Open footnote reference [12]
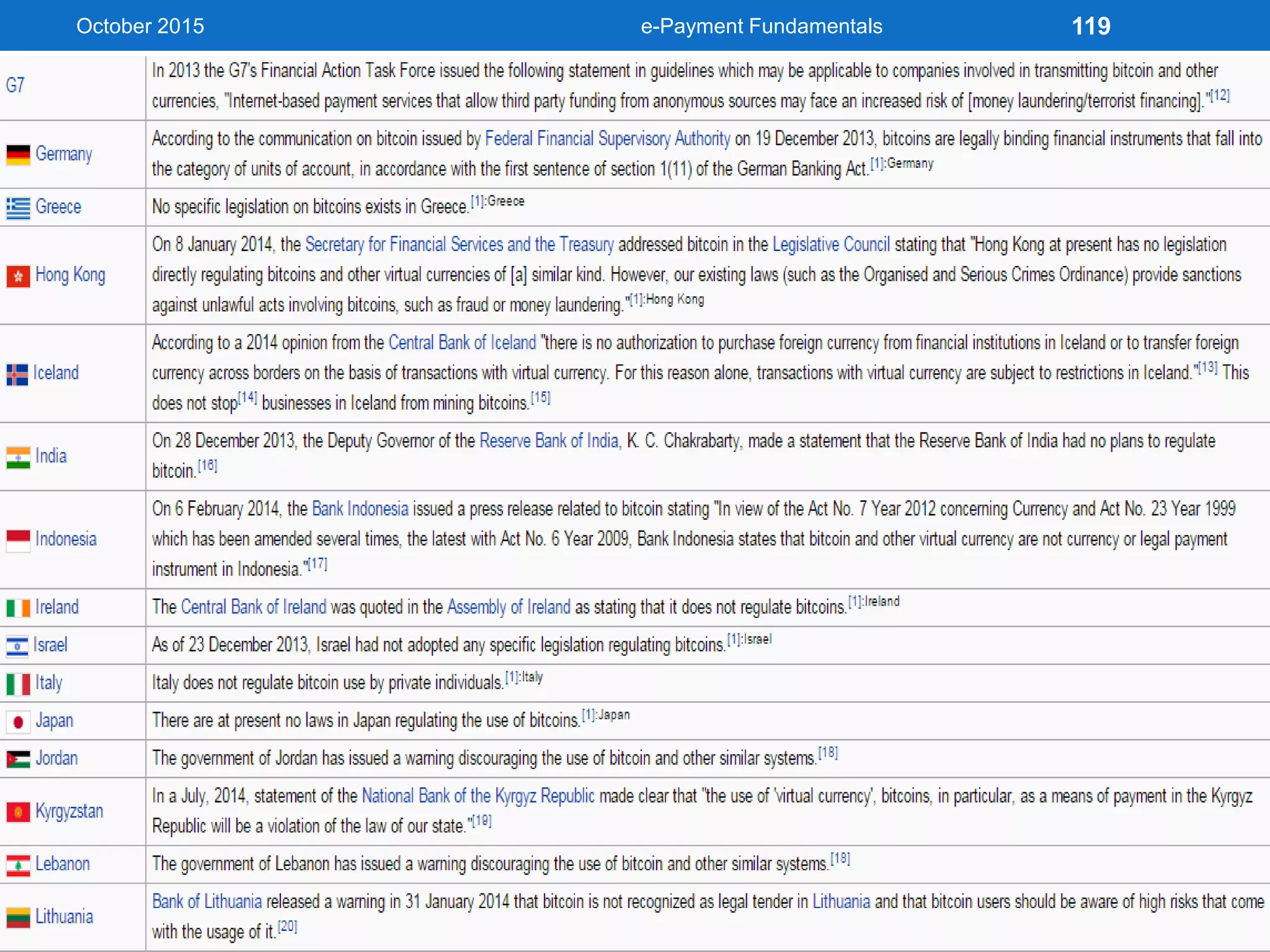This screenshot has width=1270, height=952. [1220, 96]
